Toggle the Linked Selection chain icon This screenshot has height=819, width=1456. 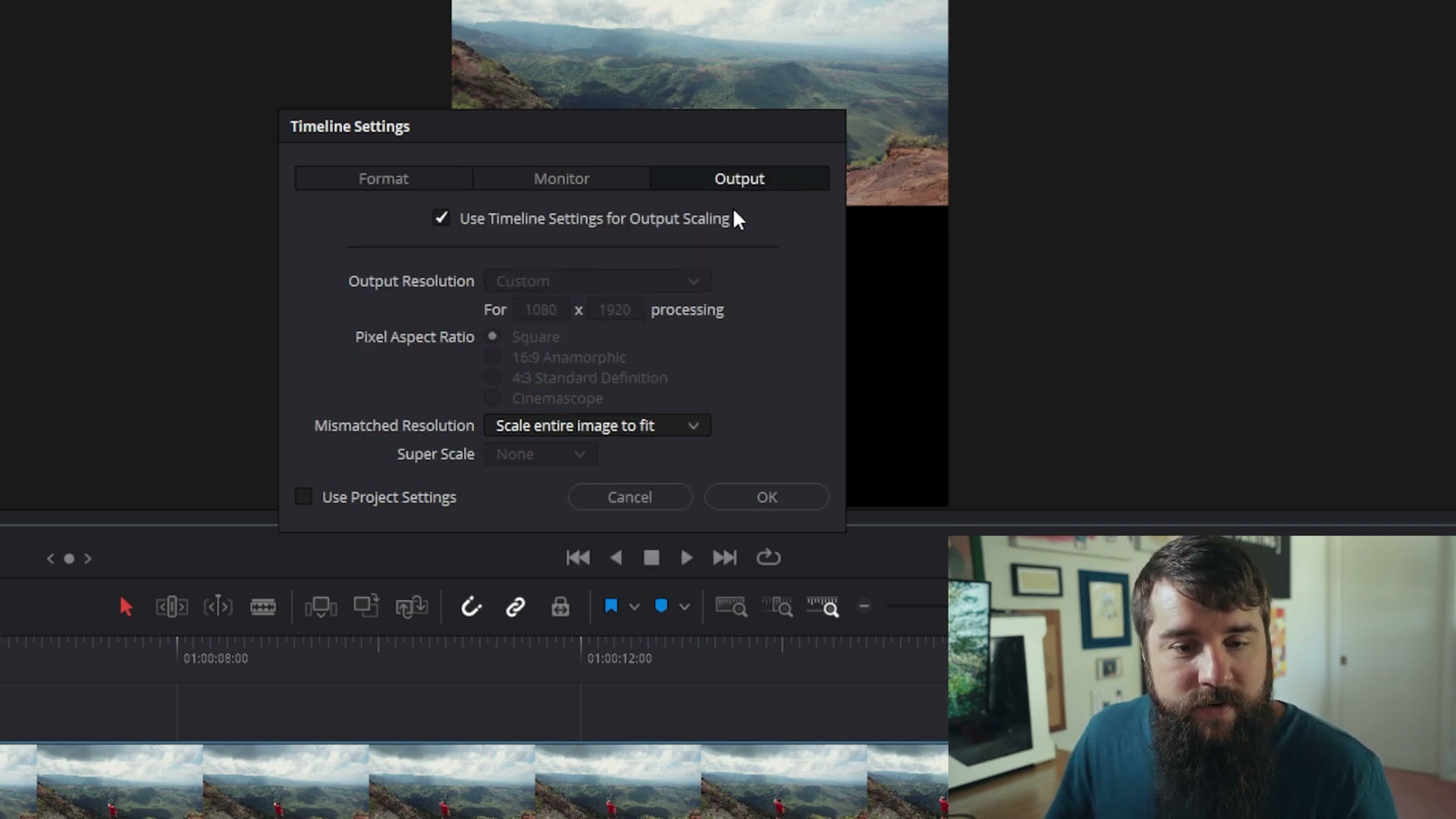pyautogui.click(x=516, y=607)
